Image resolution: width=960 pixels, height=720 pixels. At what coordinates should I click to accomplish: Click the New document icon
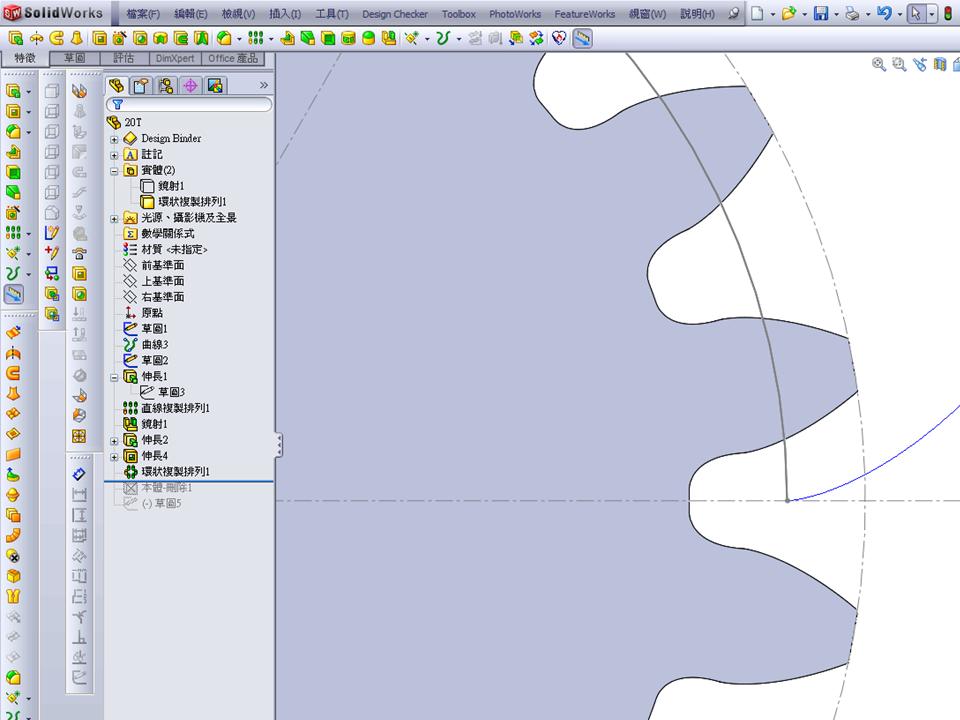point(757,13)
